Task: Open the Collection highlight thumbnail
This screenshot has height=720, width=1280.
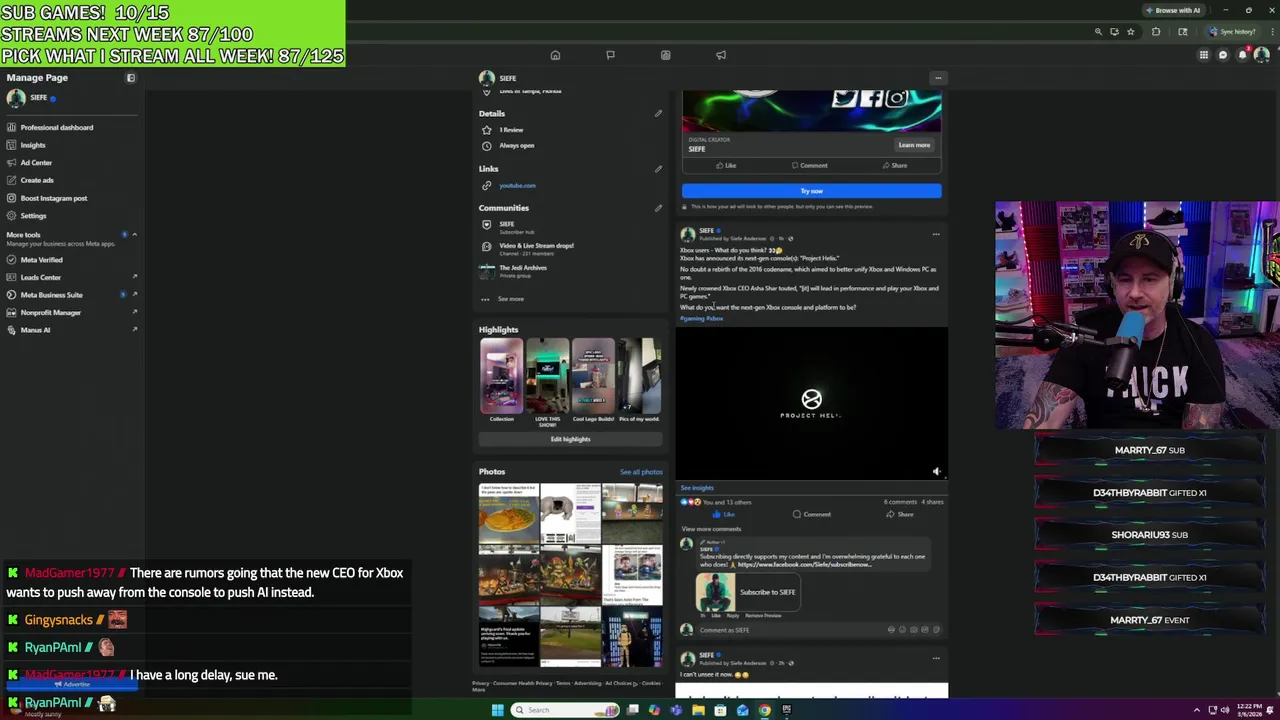Action: click(501, 377)
